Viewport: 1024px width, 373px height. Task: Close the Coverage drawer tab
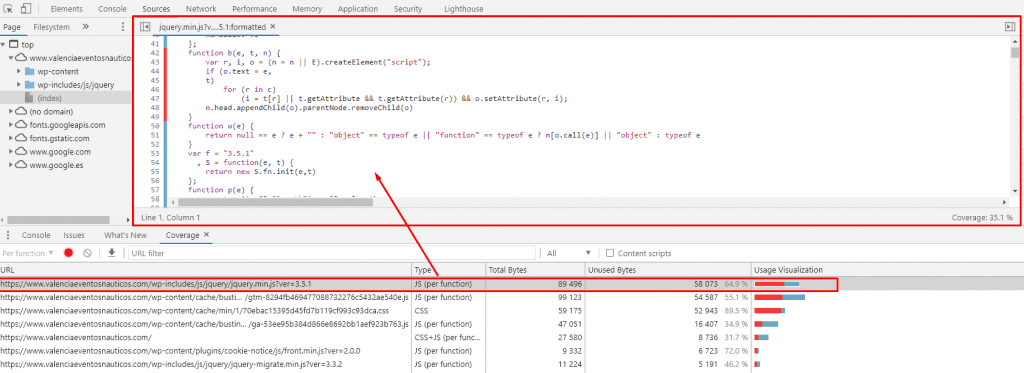(x=206, y=235)
